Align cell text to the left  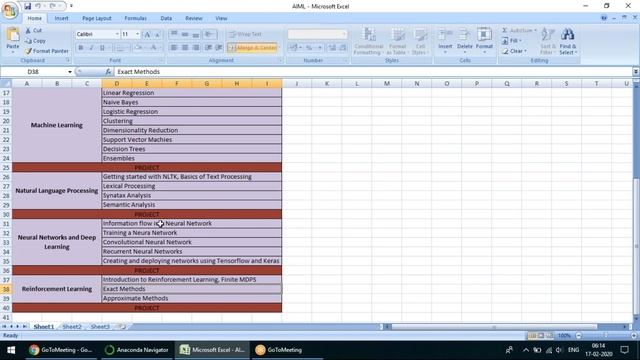coord(174,48)
